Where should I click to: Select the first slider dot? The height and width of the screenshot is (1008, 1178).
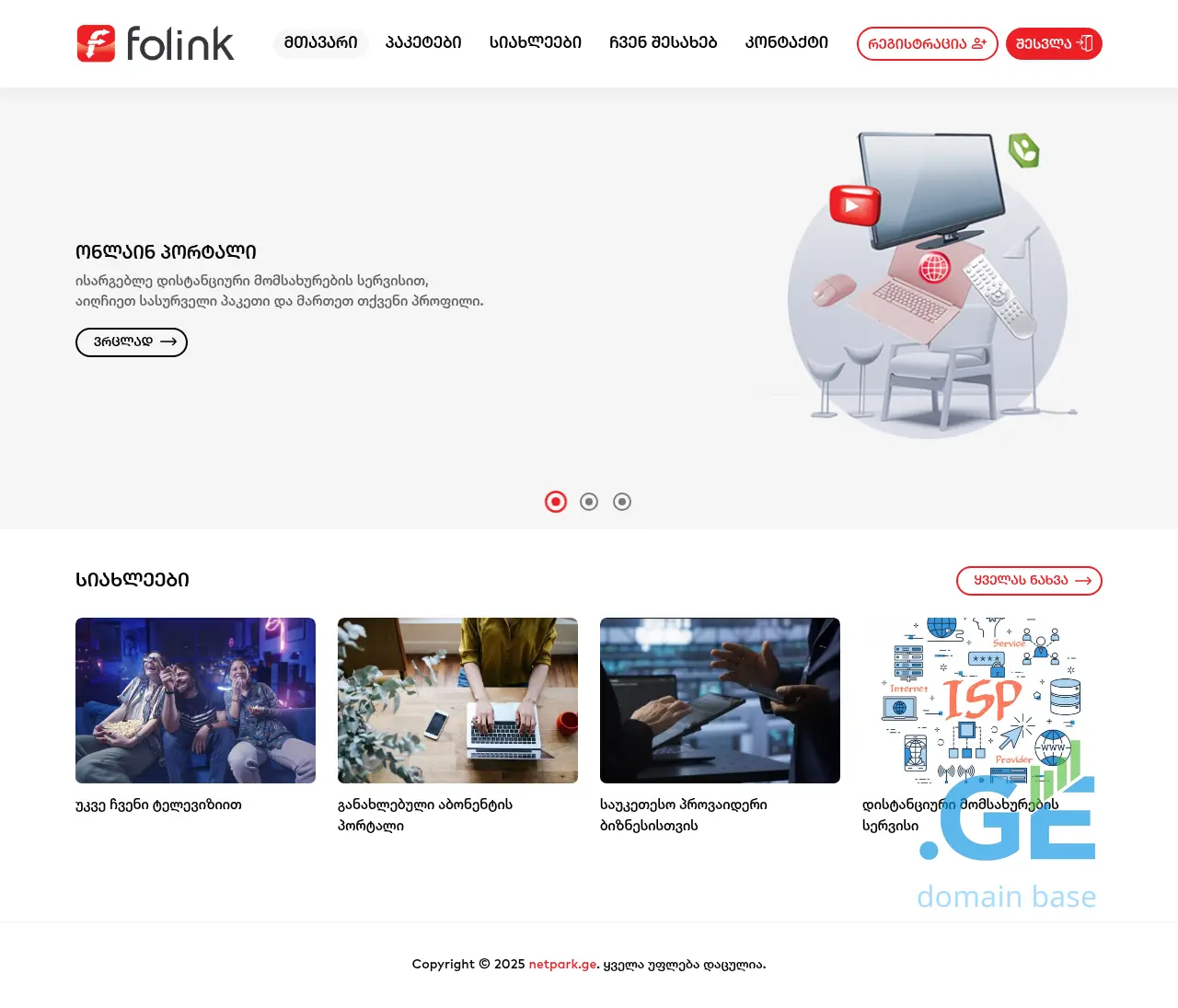point(556,502)
